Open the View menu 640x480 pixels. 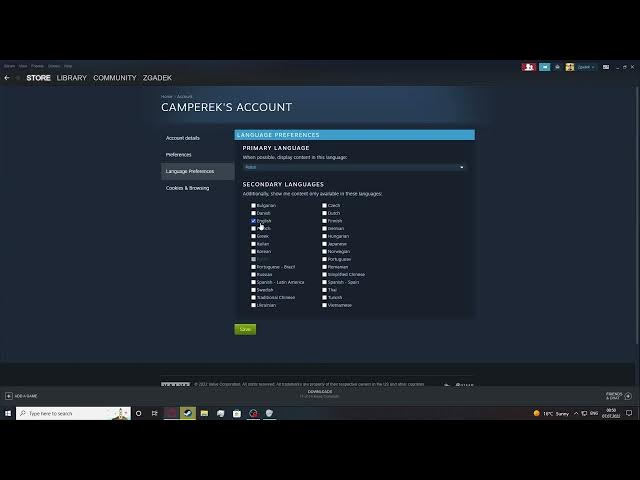(x=23, y=66)
